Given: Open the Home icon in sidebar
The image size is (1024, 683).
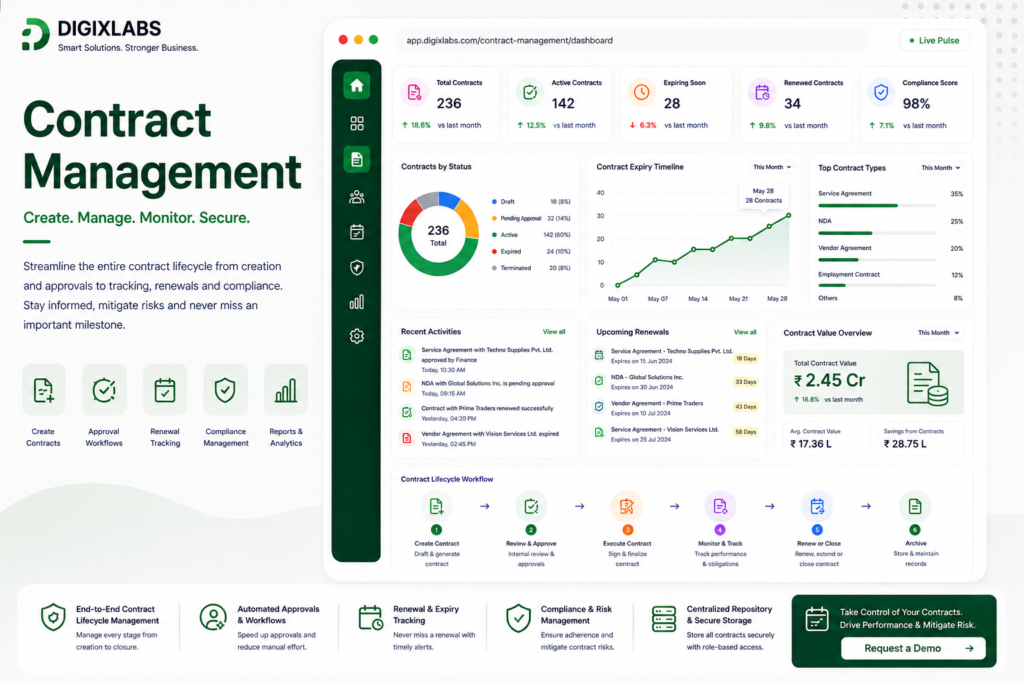Looking at the screenshot, I should coord(357,86).
